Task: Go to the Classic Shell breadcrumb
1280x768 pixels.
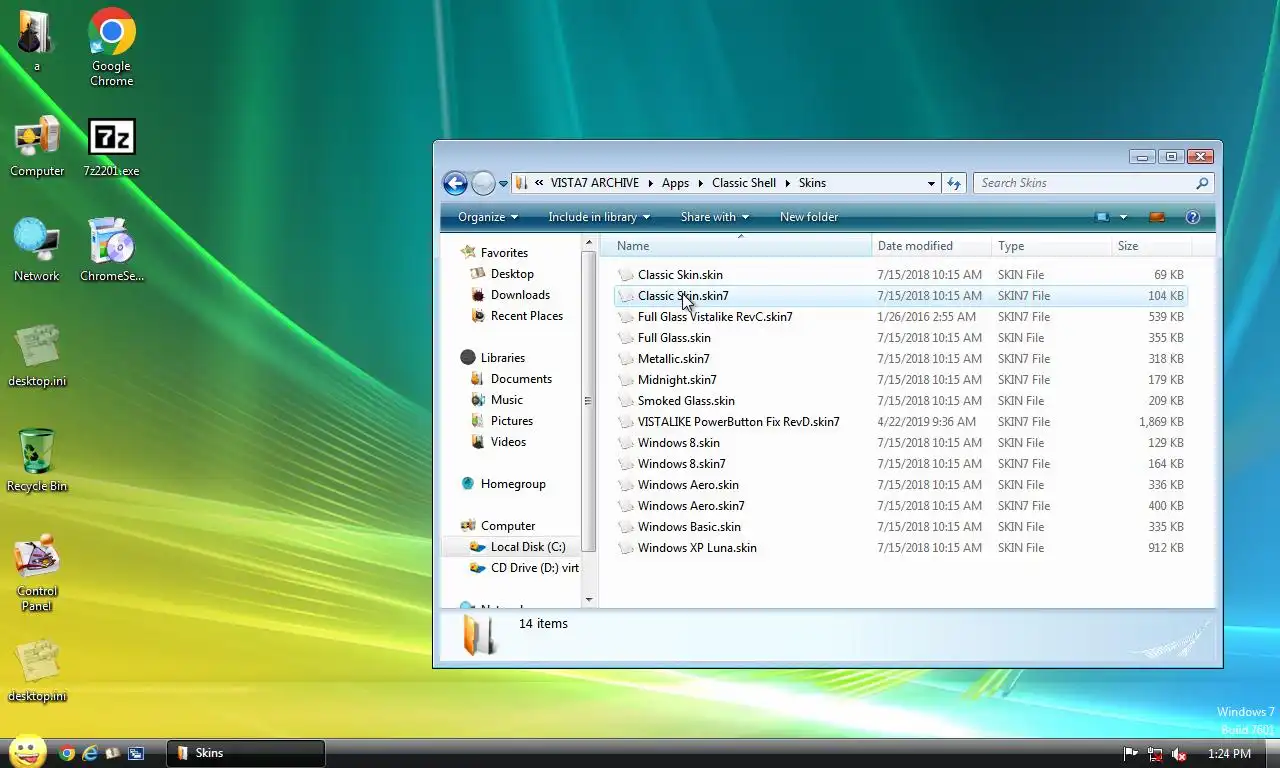Action: click(743, 183)
